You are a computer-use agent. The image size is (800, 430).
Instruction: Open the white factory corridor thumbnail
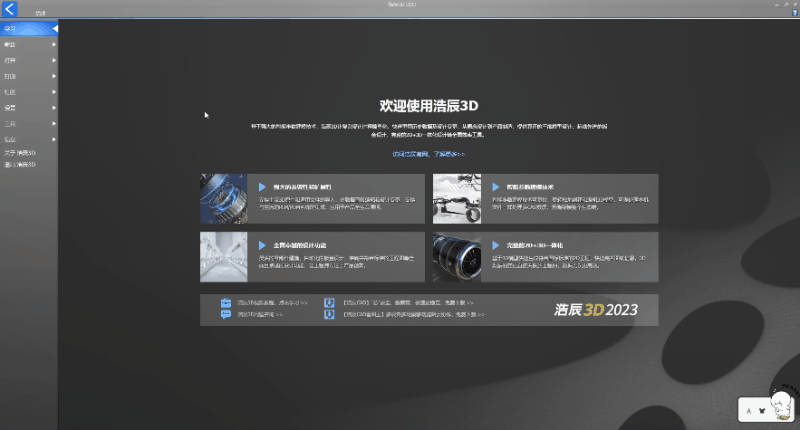point(223,257)
